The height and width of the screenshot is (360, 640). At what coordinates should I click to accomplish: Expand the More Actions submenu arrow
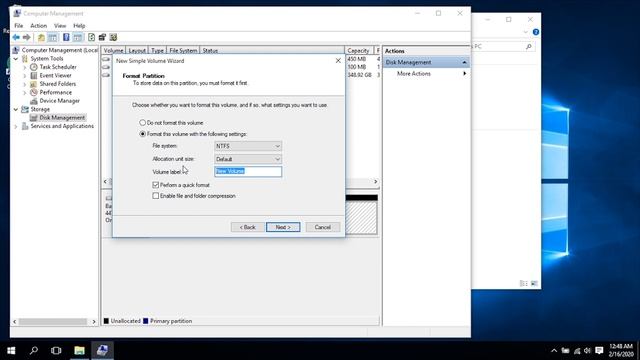464,73
